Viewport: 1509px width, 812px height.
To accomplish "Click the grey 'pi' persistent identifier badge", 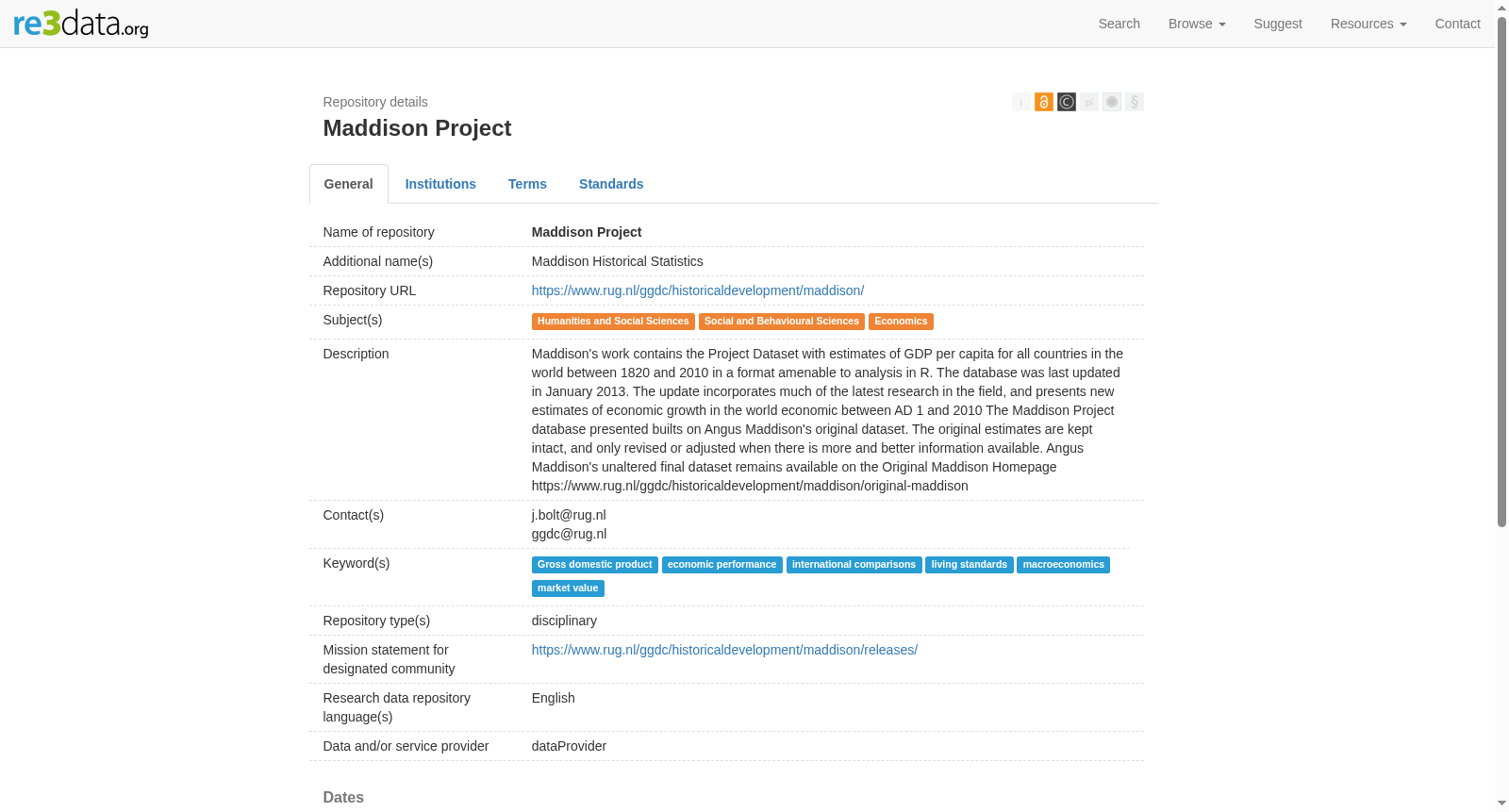I will pyautogui.click(x=1089, y=102).
